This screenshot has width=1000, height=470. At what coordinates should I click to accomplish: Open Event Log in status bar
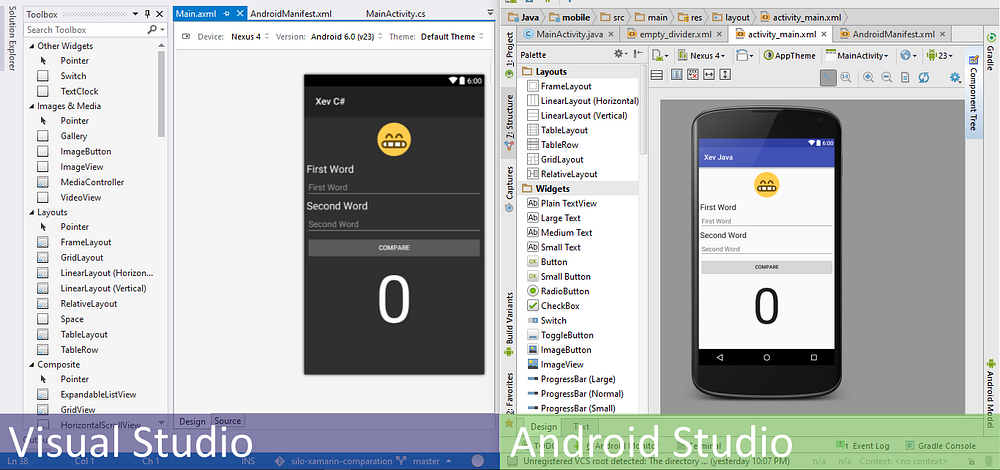[x=862, y=446]
